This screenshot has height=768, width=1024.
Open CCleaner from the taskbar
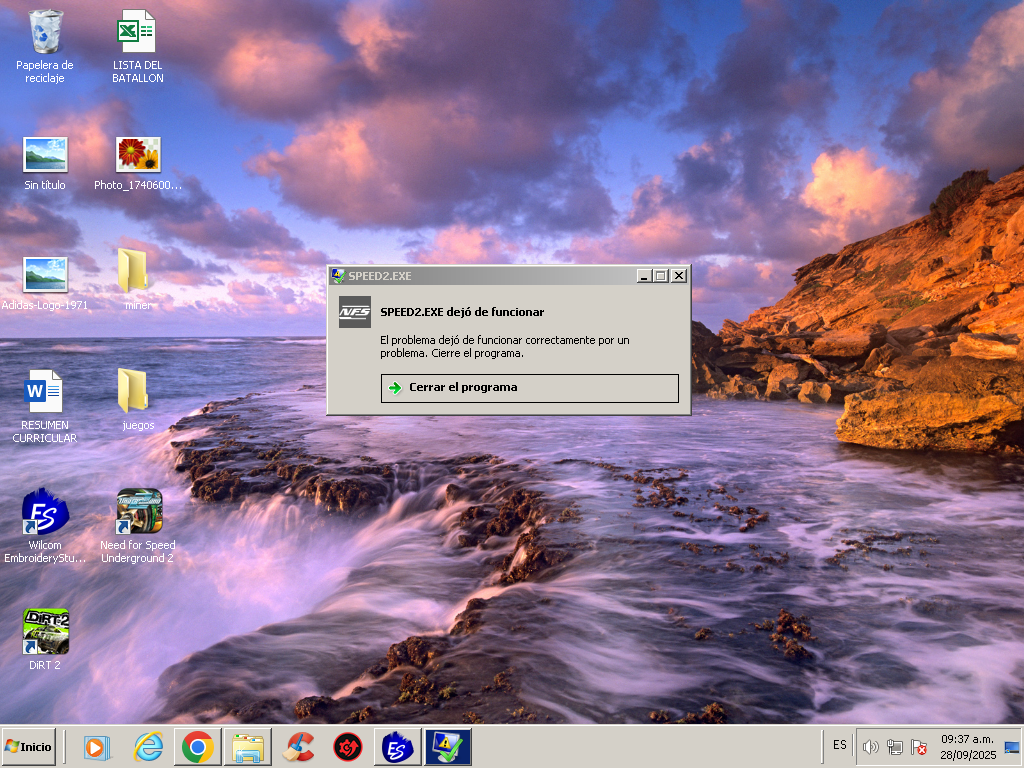click(298, 747)
